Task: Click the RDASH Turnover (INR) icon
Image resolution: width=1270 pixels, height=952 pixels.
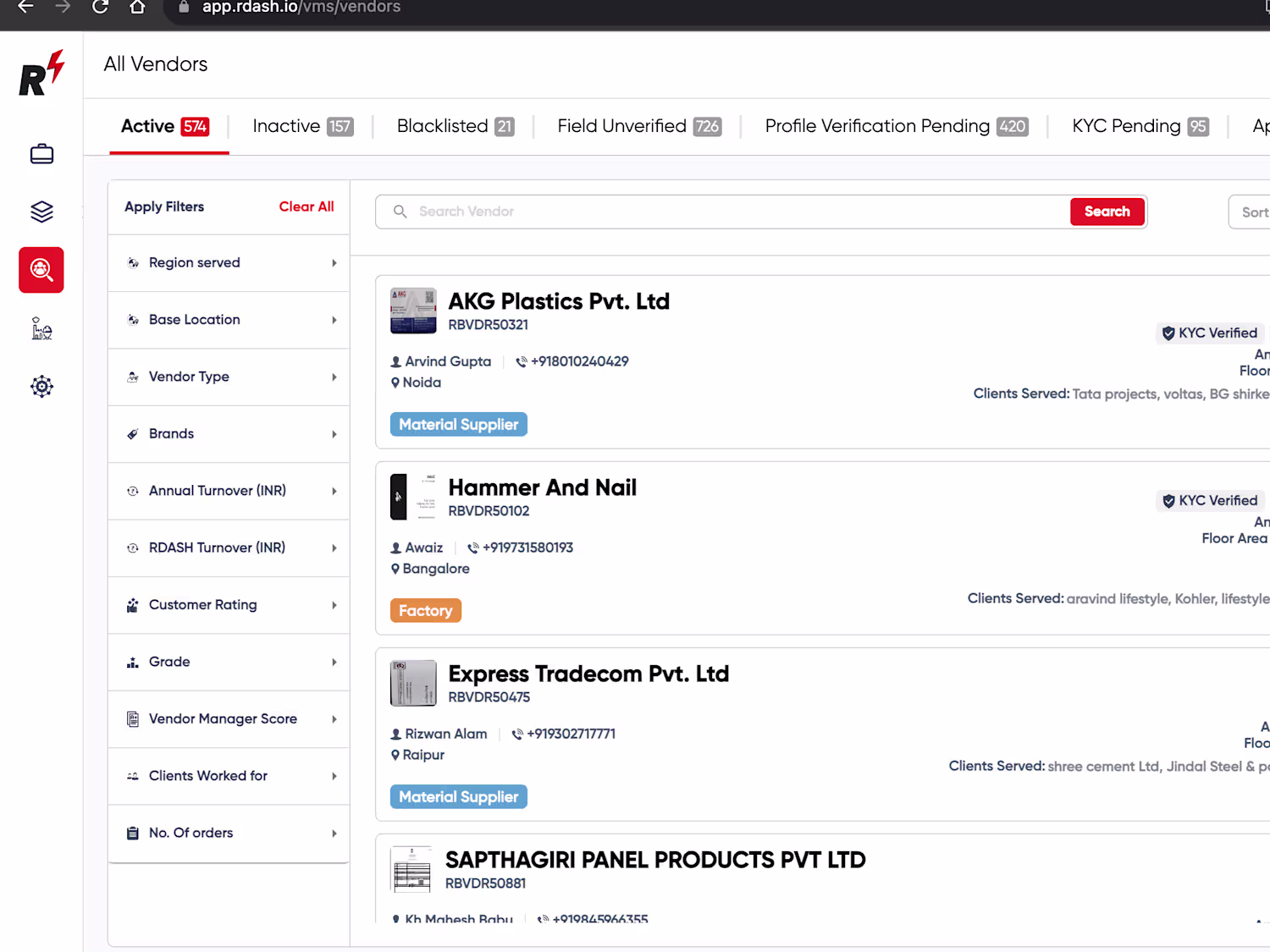Action: (x=133, y=548)
